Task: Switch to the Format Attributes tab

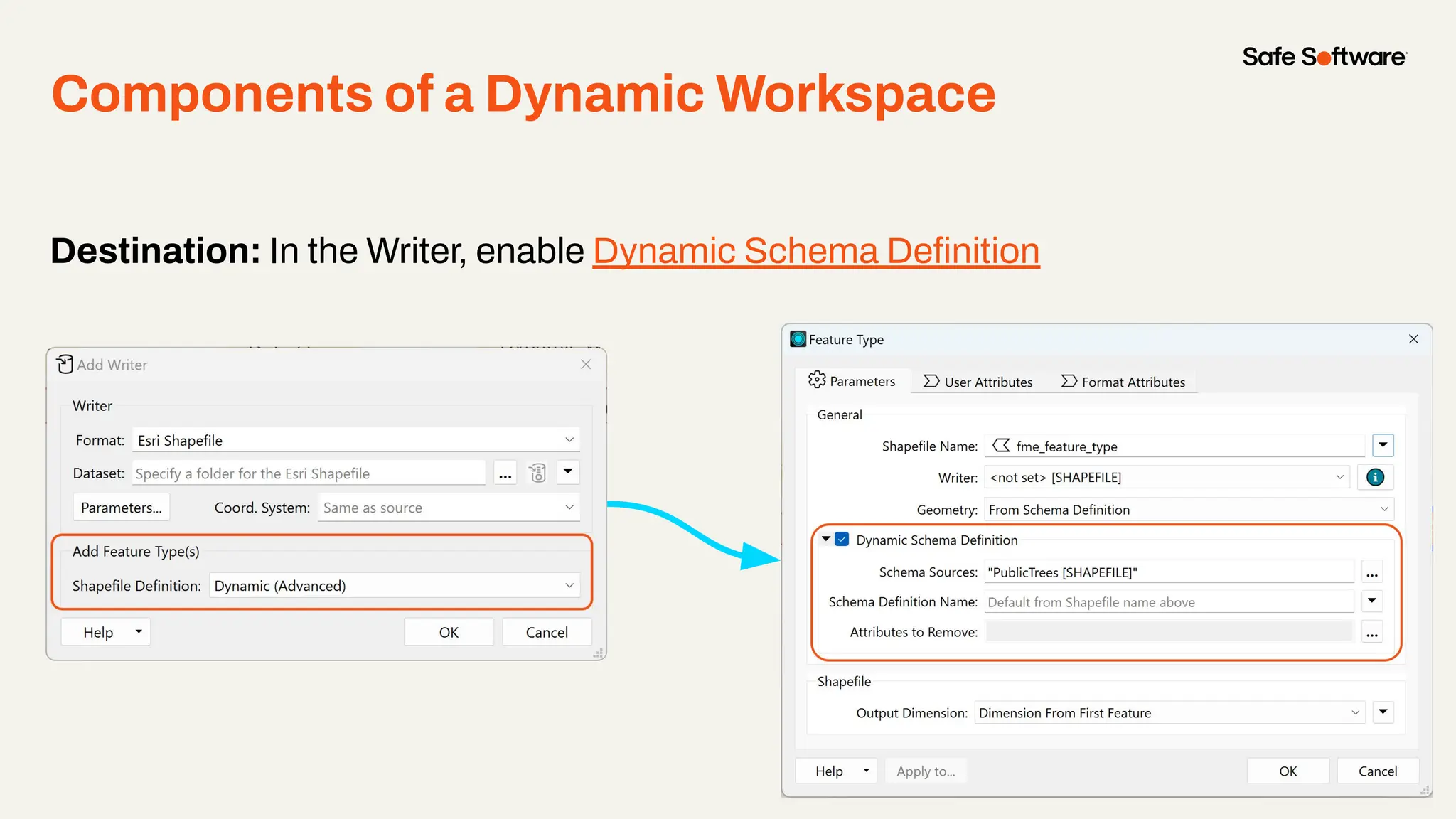Action: pyautogui.click(x=1123, y=382)
